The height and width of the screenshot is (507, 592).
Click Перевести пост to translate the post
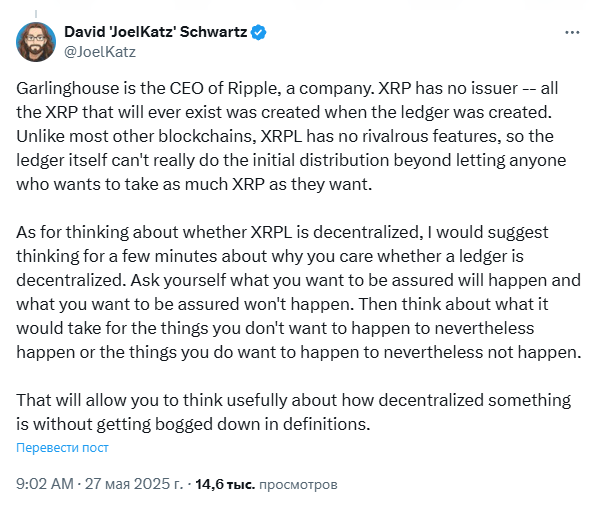coord(62,448)
